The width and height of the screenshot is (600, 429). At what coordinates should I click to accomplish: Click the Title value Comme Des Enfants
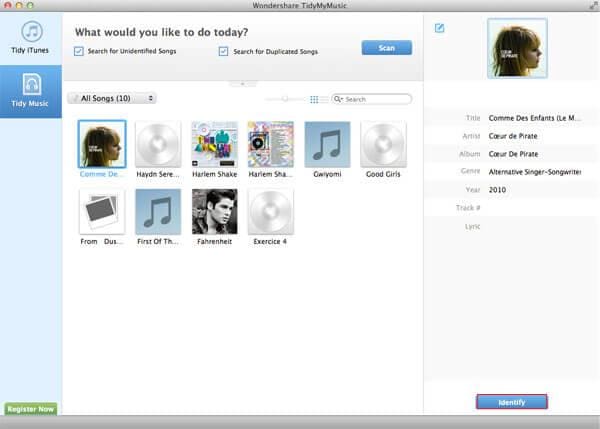point(534,118)
